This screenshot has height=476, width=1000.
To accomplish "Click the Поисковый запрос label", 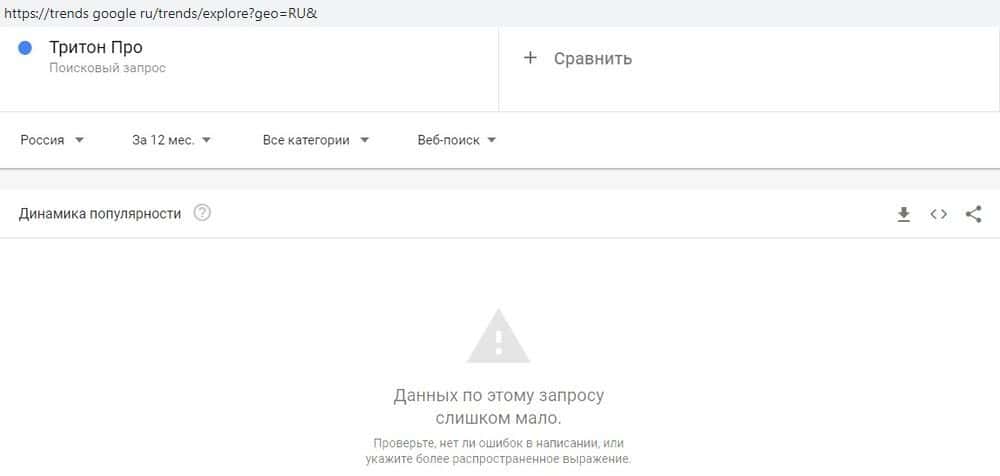I will click(x=107, y=68).
